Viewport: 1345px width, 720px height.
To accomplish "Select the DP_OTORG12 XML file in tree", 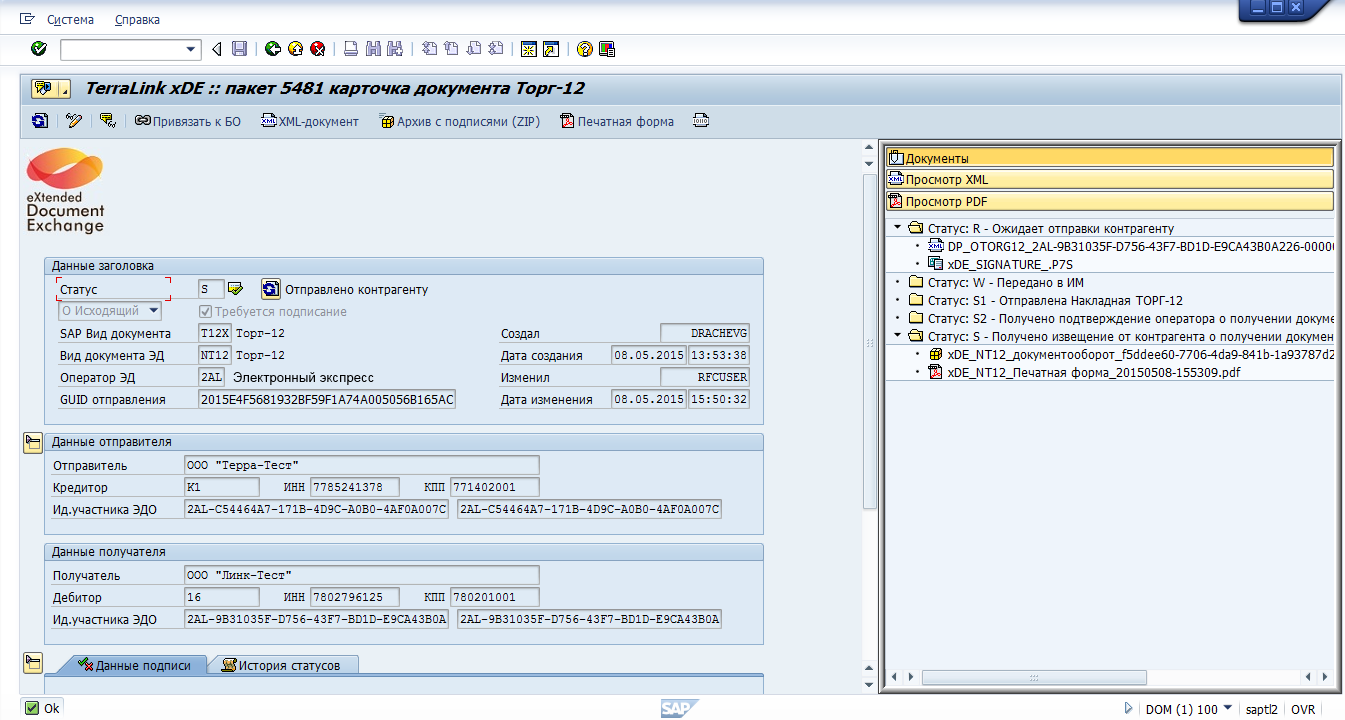I will coord(1141,246).
